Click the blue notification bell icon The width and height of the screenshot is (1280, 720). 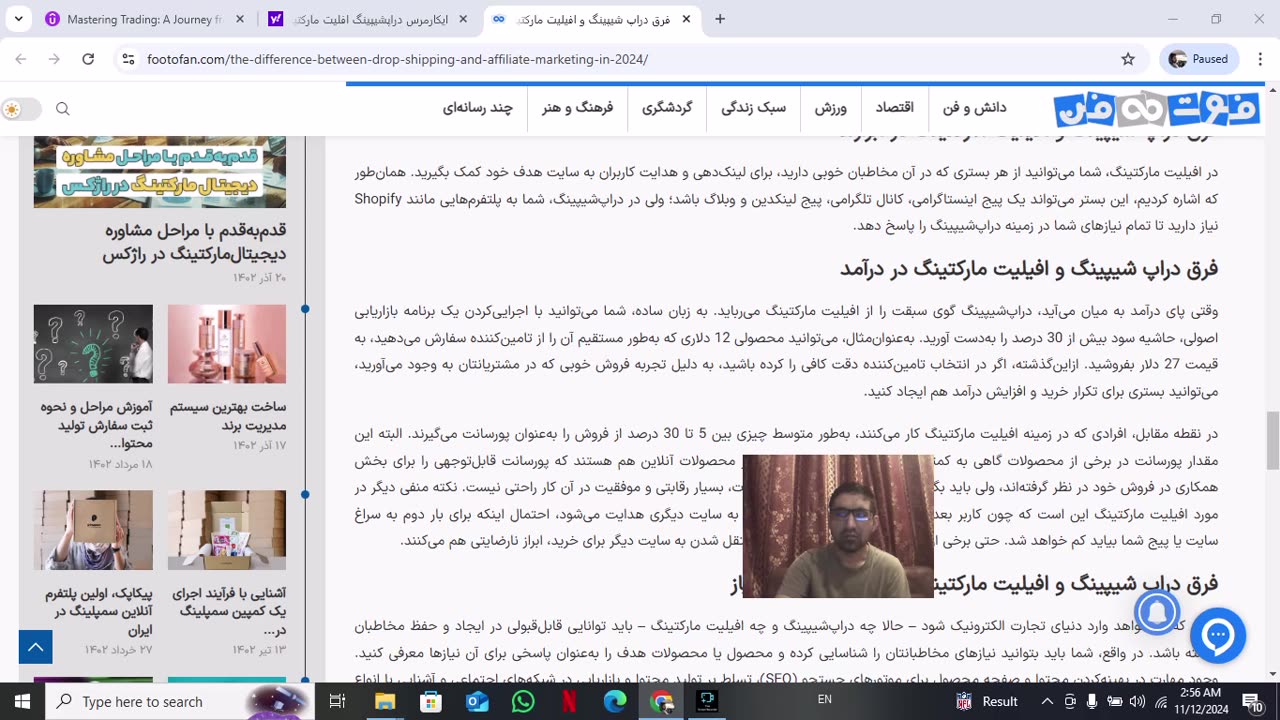point(1157,611)
